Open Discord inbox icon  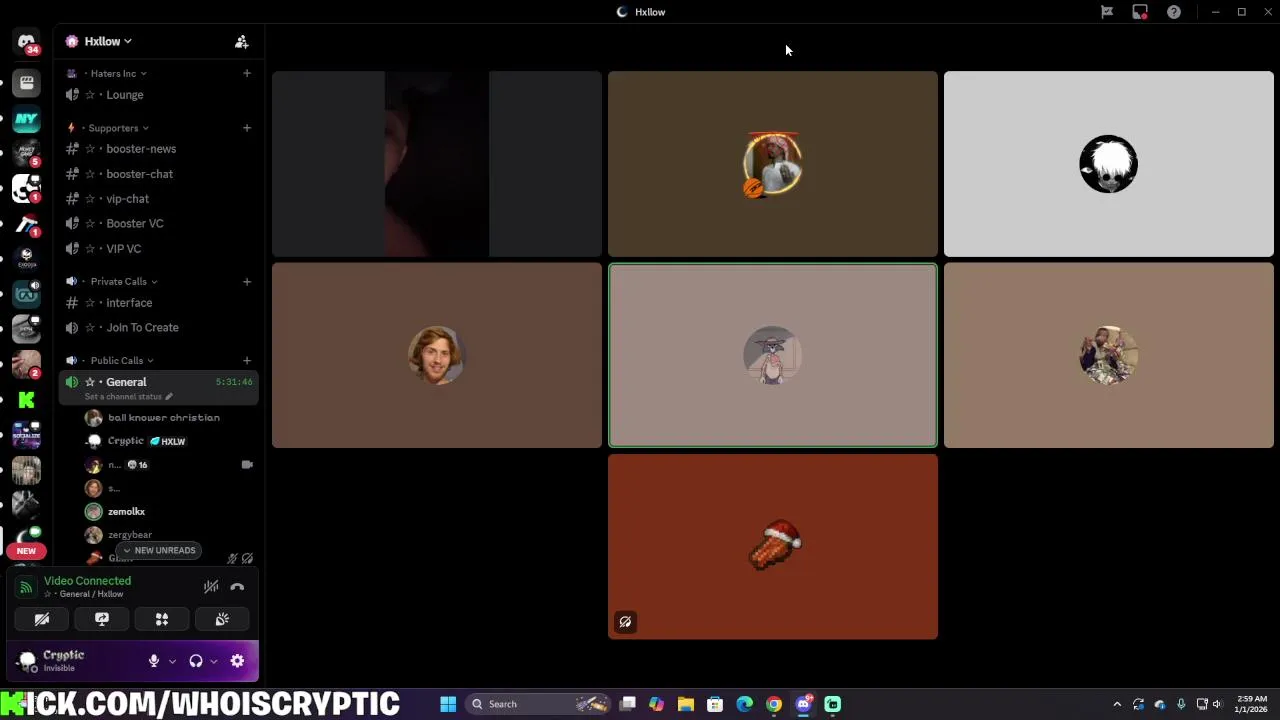(x=1140, y=12)
